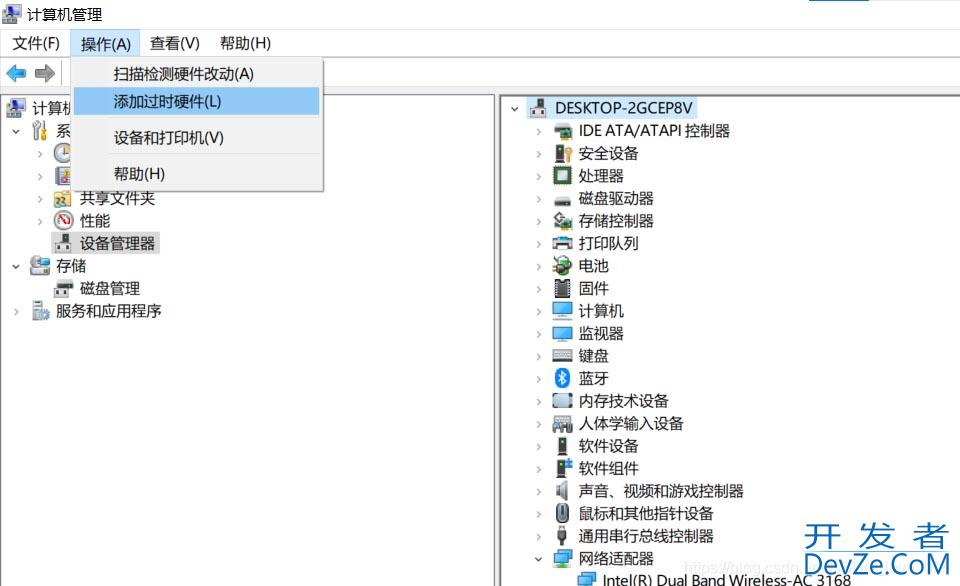Screen dimensions: 960x586
Task: Select the 鼠标和其他指针设备 category label
Action: [x=646, y=513]
